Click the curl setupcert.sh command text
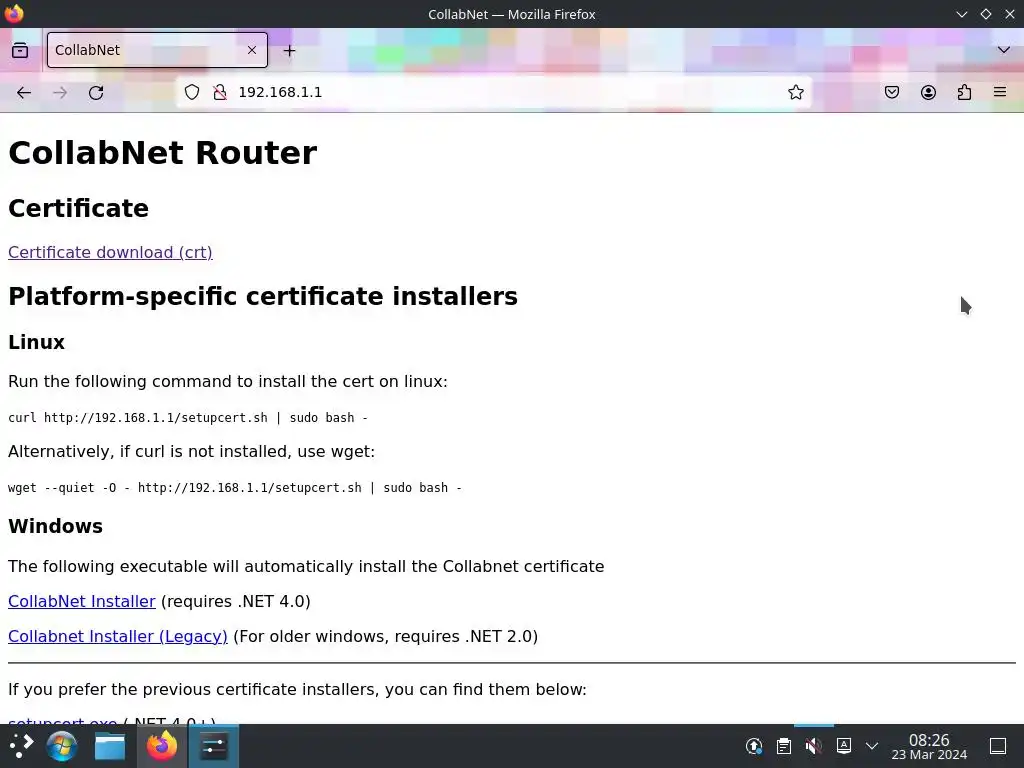 coord(188,417)
